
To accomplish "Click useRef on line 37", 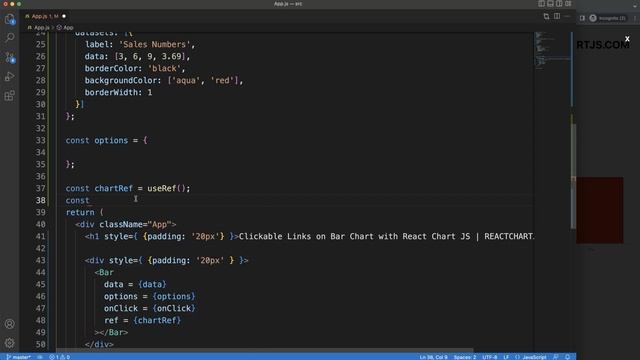I will point(162,189).
